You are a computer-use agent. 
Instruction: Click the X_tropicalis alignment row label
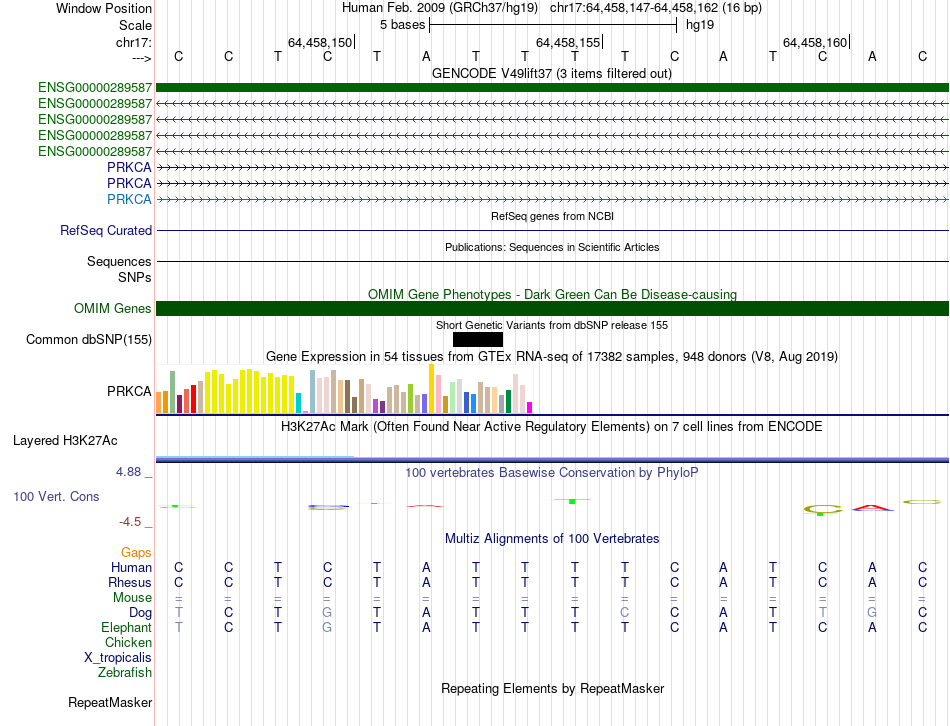pos(118,658)
